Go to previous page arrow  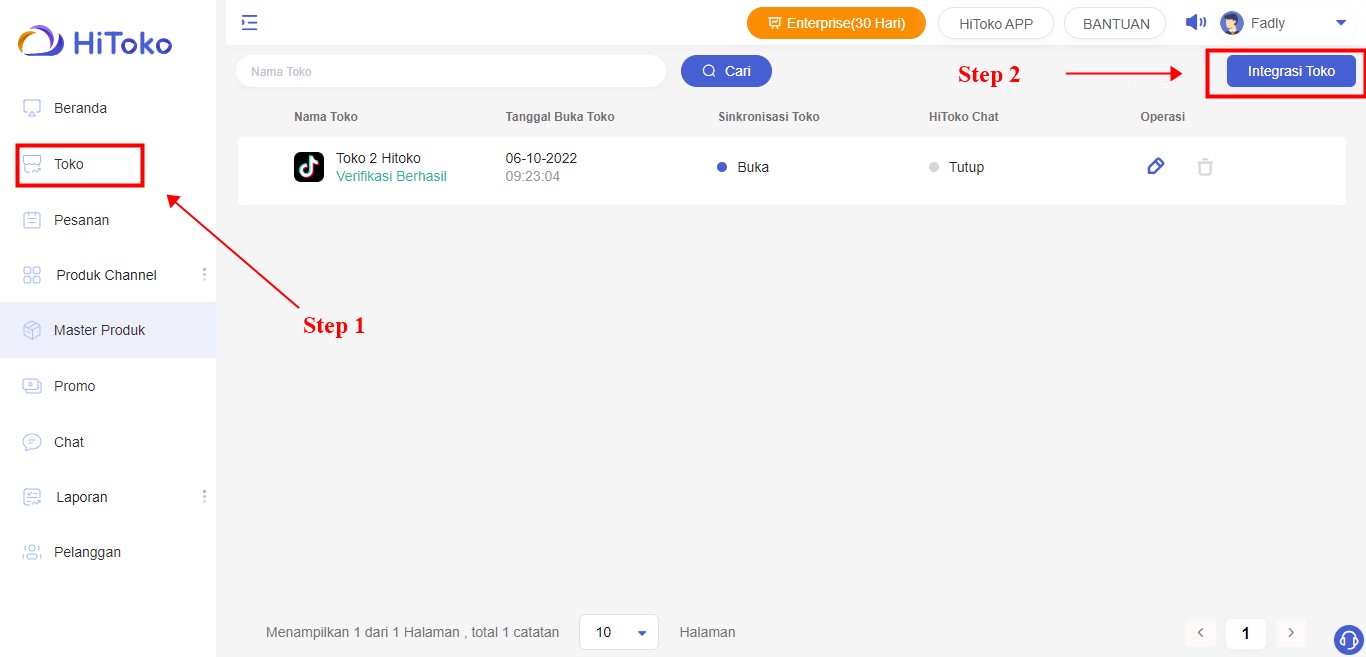(x=1200, y=633)
